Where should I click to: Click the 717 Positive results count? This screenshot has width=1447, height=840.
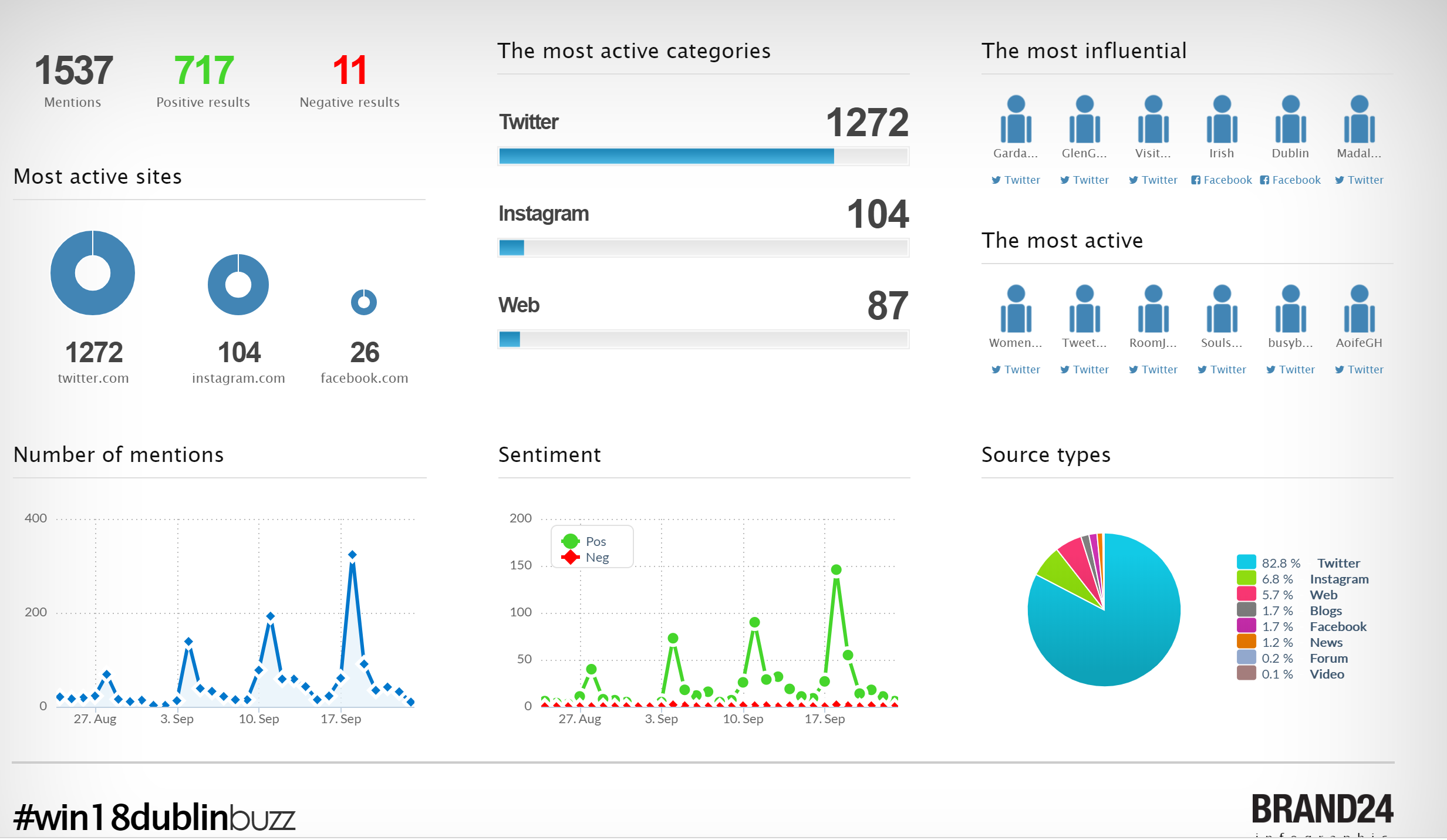pyautogui.click(x=204, y=70)
